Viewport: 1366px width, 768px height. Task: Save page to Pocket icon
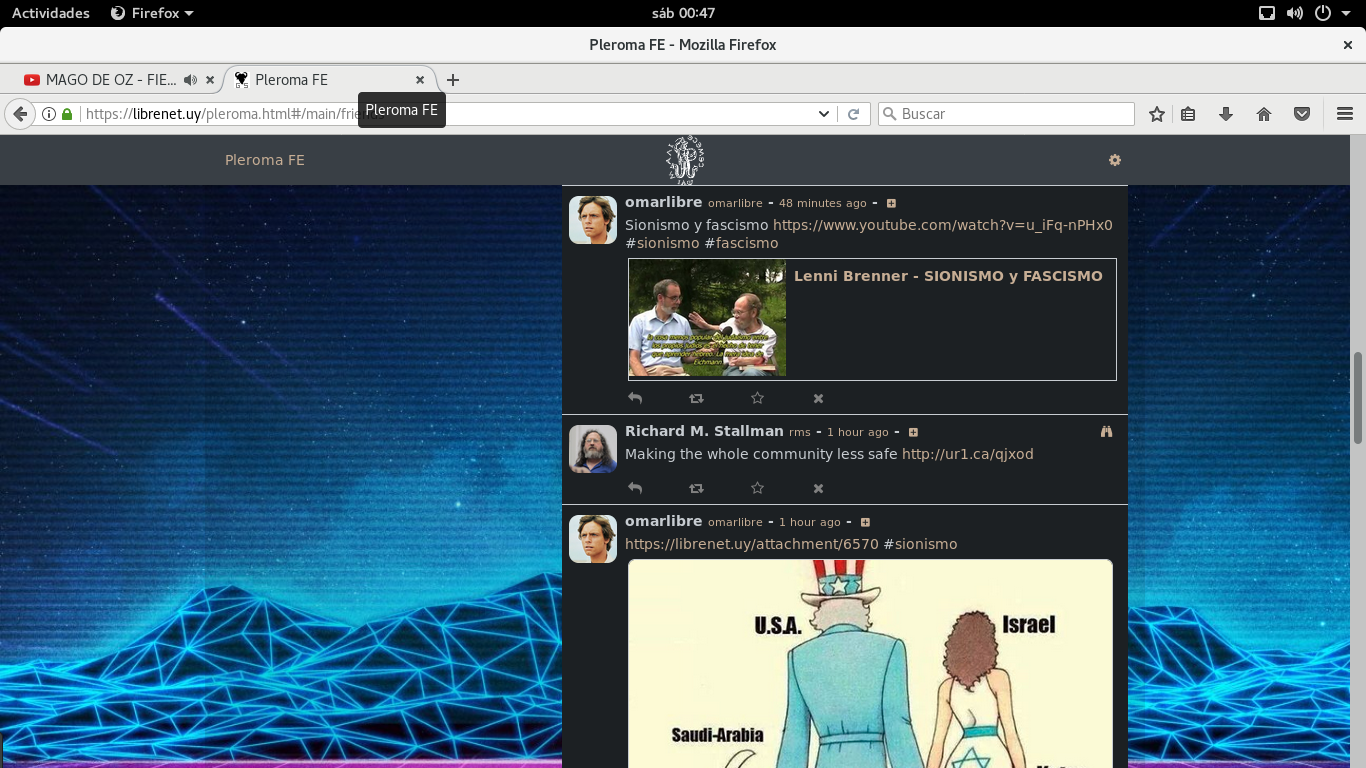click(x=1302, y=114)
